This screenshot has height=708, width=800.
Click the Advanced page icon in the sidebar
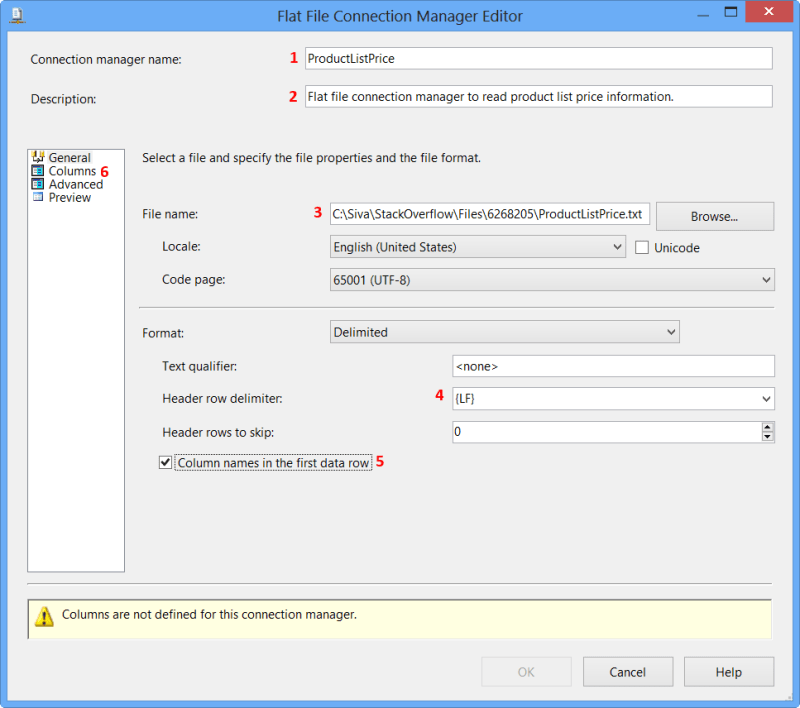37,184
